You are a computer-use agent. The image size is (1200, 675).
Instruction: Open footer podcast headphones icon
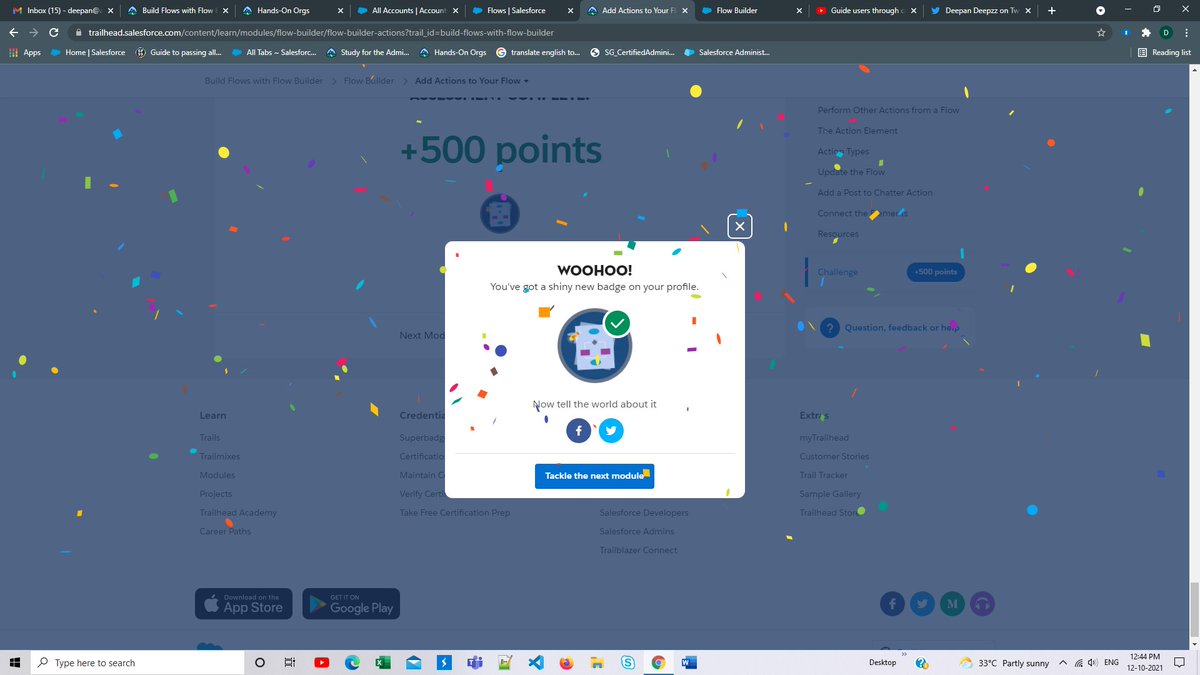point(983,603)
